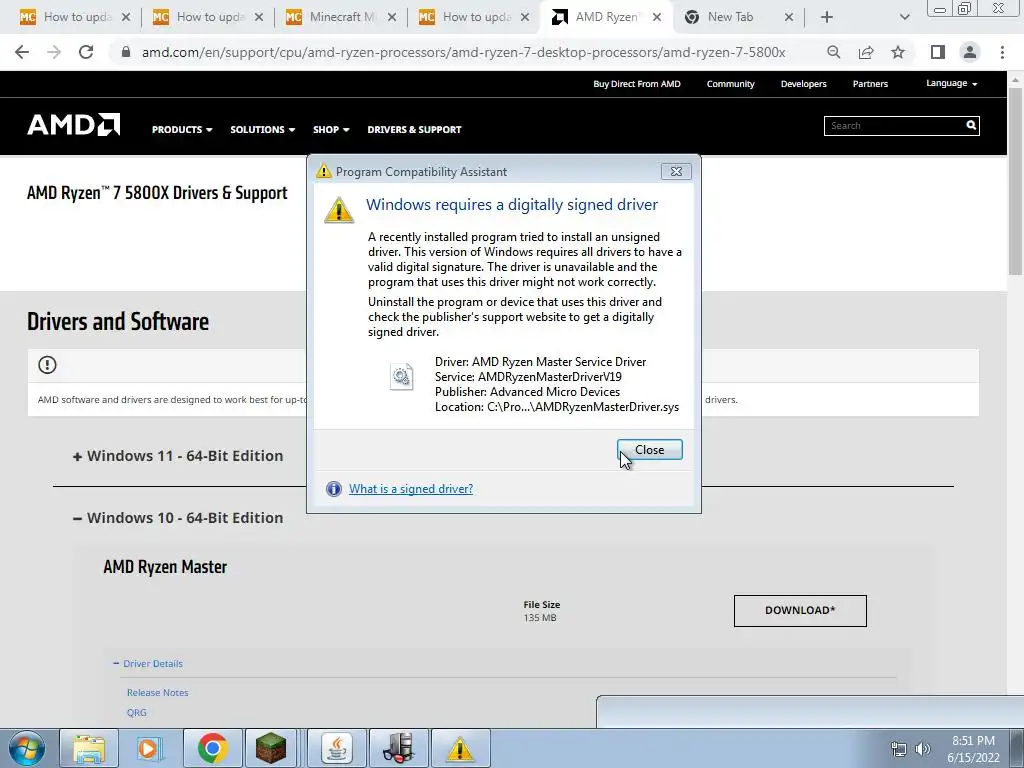The image size is (1024, 768).
Task: Go forward with the browser forward arrow
Action: (54, 52)
